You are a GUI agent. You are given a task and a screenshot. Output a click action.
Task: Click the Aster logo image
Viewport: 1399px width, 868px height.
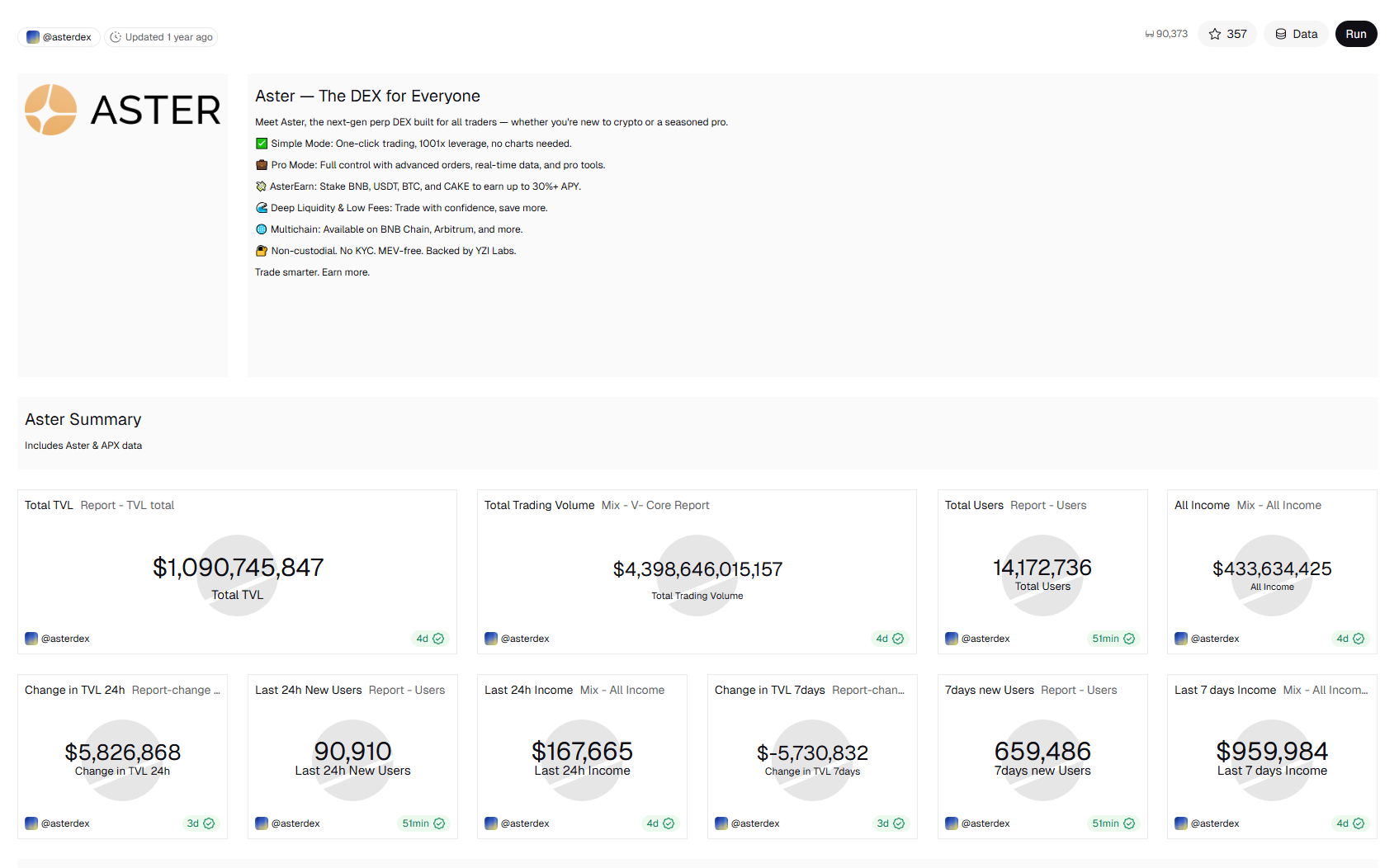(122, 110)
